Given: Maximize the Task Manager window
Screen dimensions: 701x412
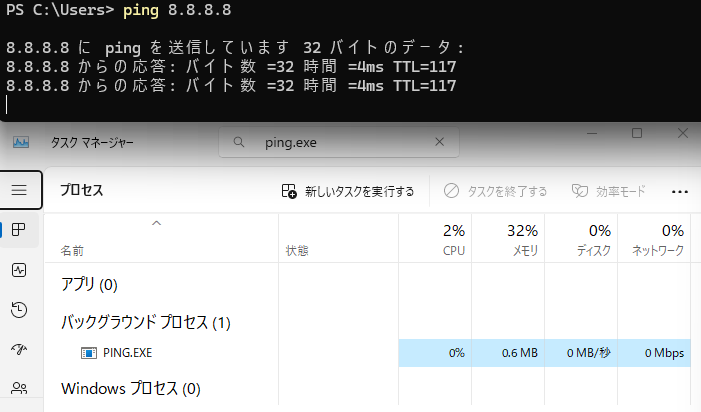Looking at the screenshot, I should [x=637, y=133].
